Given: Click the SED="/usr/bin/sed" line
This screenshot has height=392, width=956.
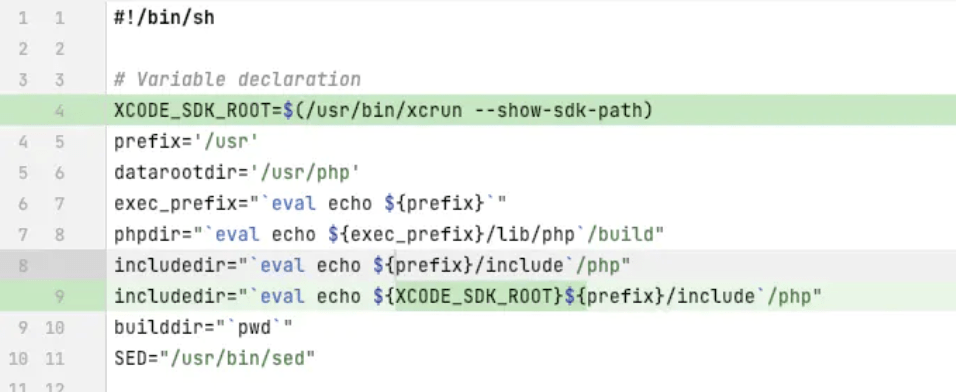Looking at the screenshot, I should point(215,358).
